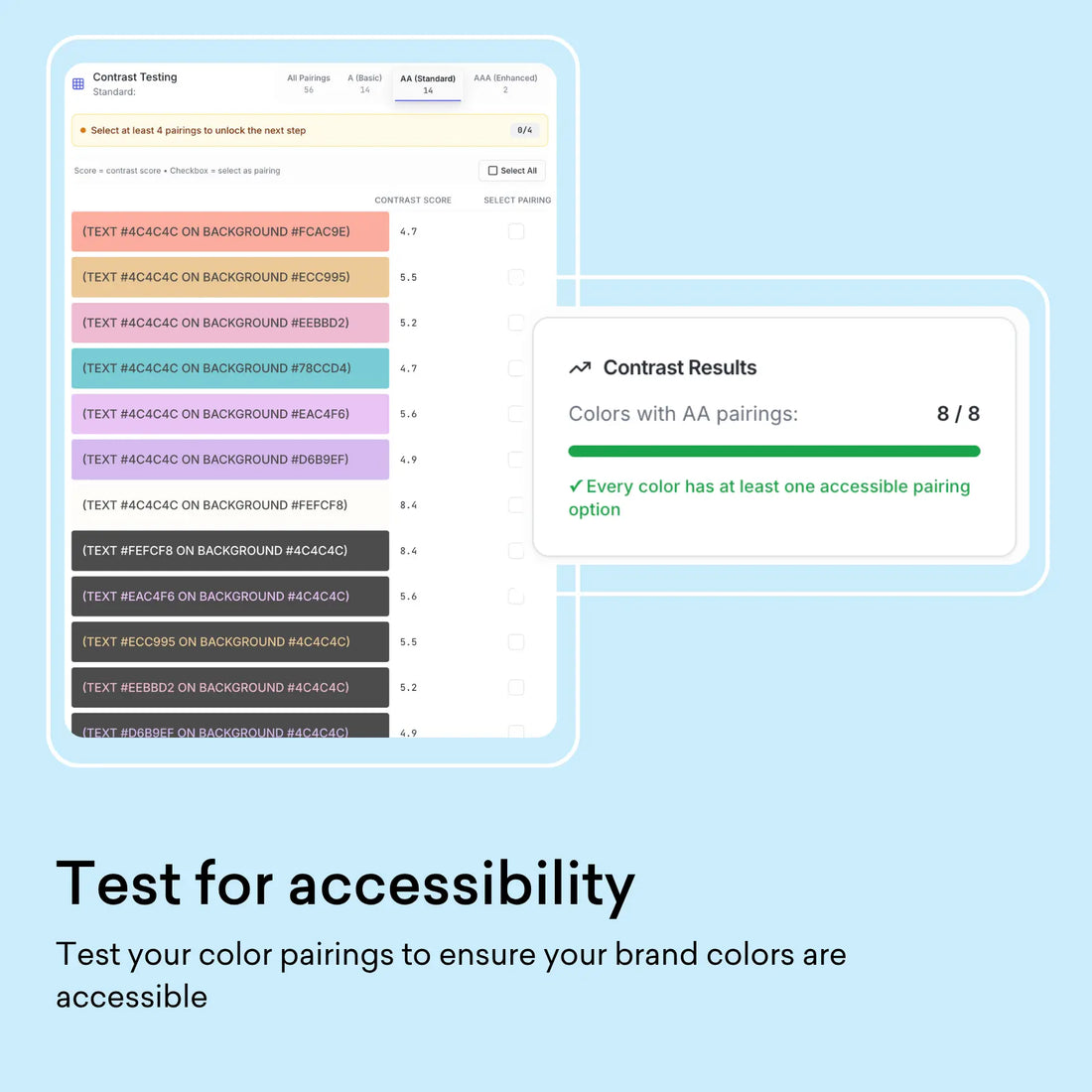Click the warning banner about selecting 4 pairings
Image resolution: width=1092 pixels, height=1092 pixels.
point(298,130)
